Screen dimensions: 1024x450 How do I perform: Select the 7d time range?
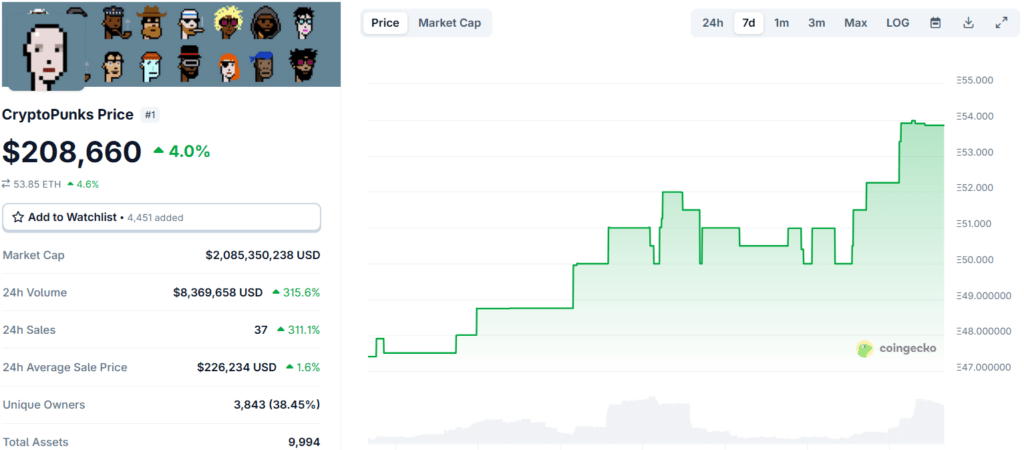pyautogui.click(x=747, y=23)
